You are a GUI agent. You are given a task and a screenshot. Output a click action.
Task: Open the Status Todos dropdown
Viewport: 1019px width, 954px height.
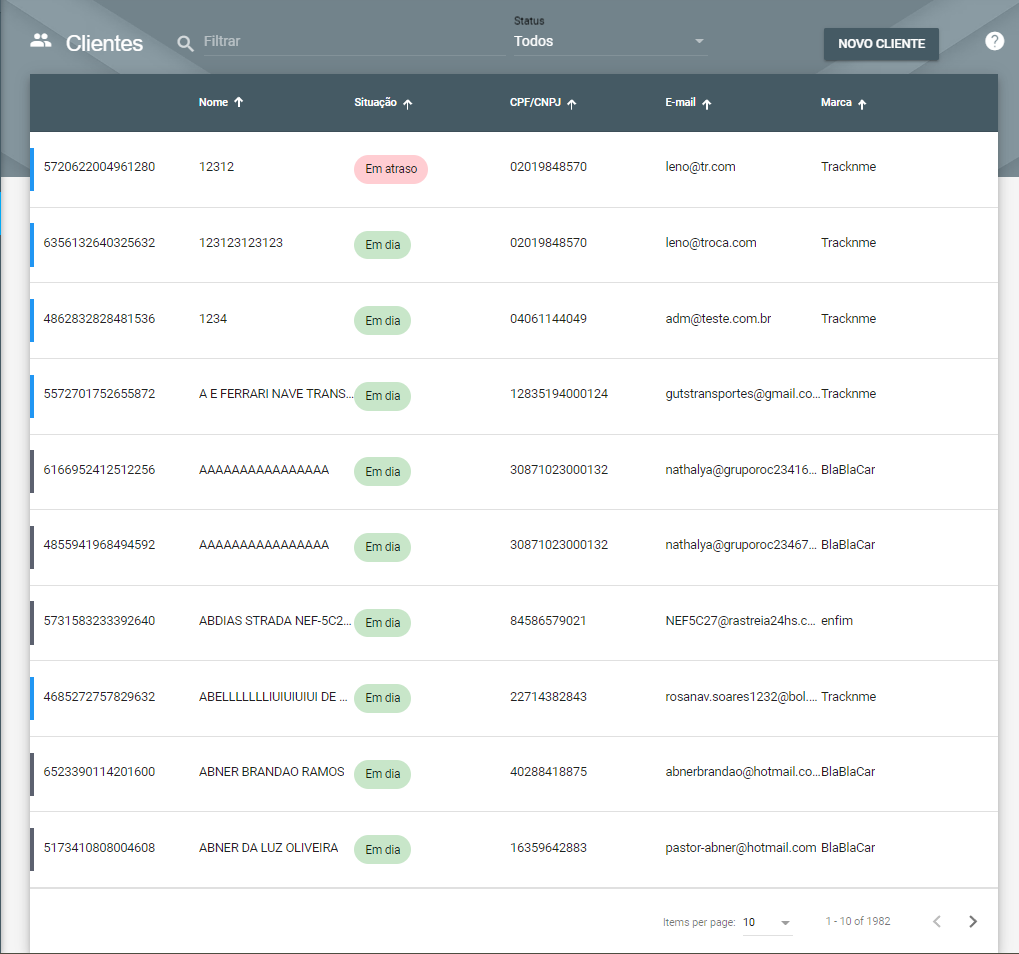(610, 42)
